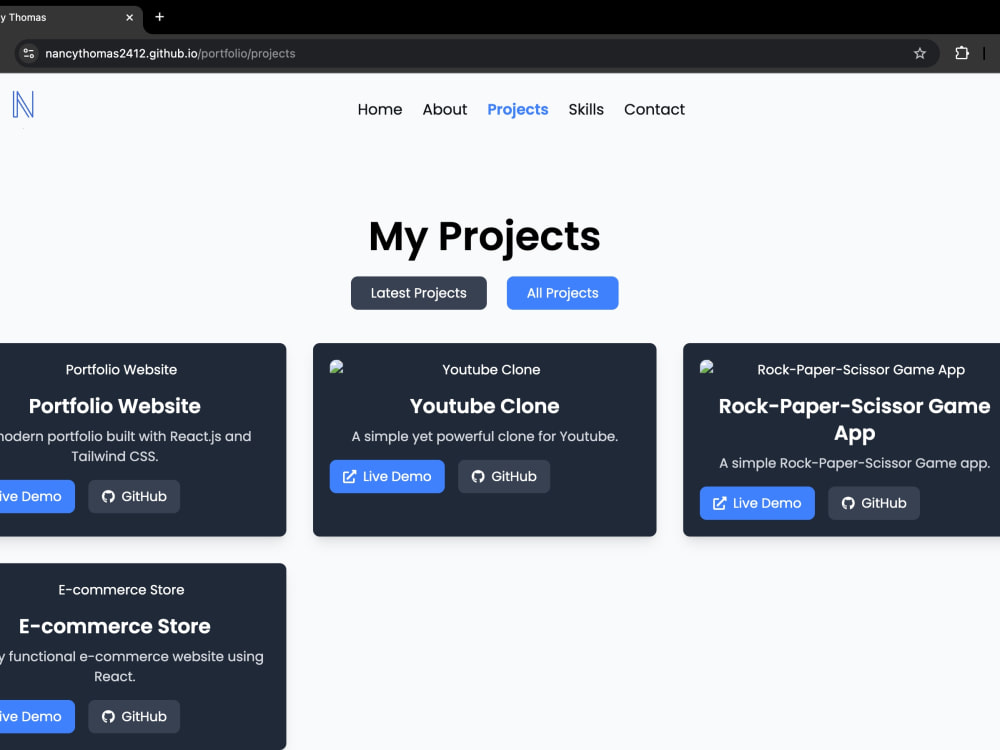Launch Live Demo for Rock-Paper-Scissor Game App

coord(757,503)
